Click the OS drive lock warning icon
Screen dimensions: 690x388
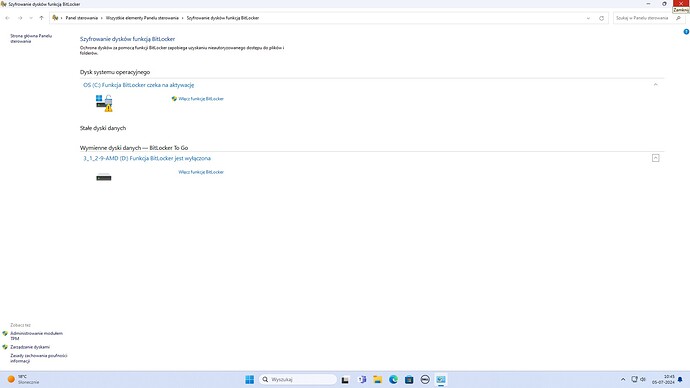click(x=104, y=103)
